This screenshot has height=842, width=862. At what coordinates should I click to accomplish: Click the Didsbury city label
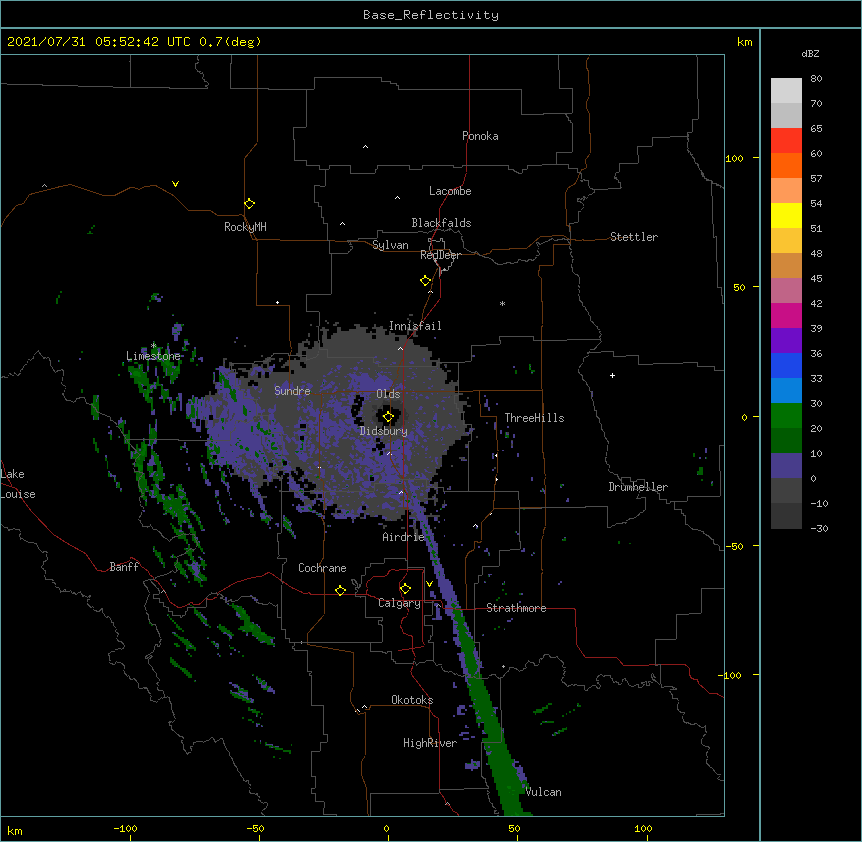click(384, 431)
